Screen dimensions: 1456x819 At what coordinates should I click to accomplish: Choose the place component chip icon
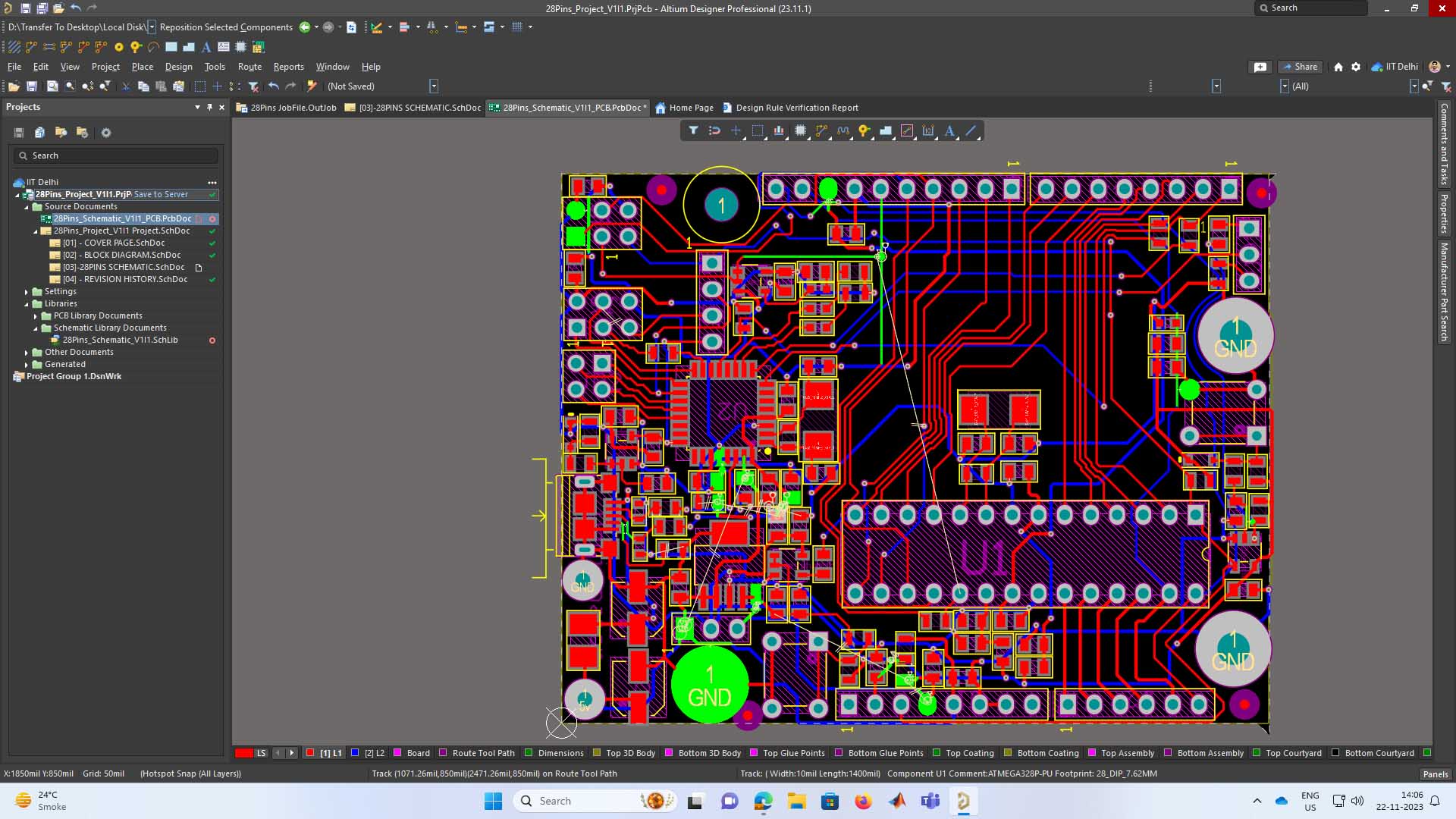(800, 130)
